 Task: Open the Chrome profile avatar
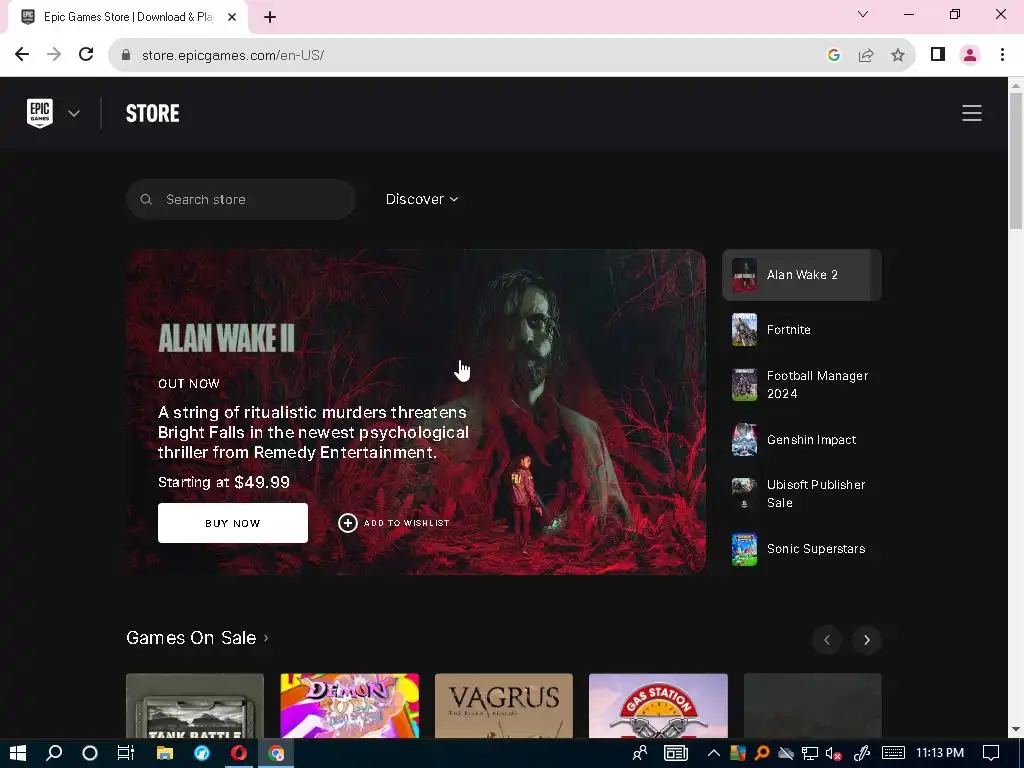click(970, 55)
